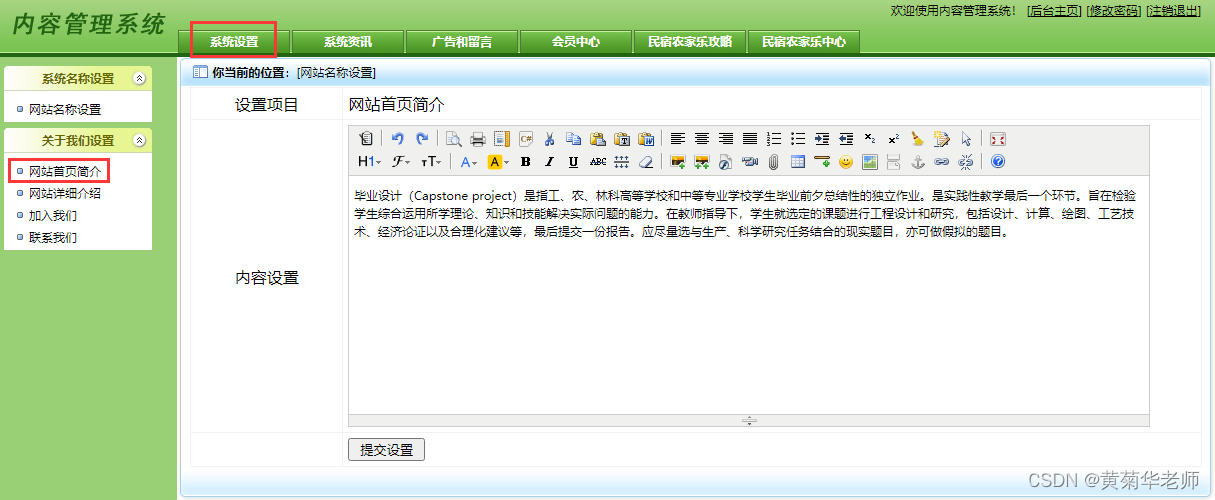Open the font size dropdown

click(x=430, y=161)
